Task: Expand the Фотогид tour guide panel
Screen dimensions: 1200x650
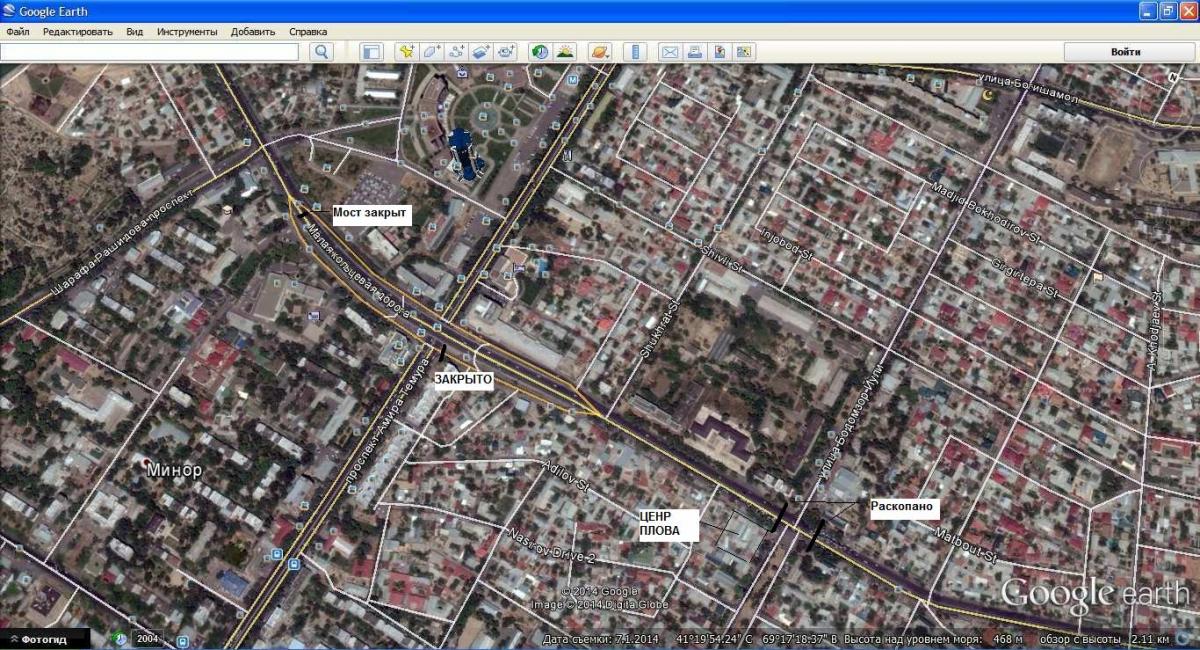Action: (45, 638)
